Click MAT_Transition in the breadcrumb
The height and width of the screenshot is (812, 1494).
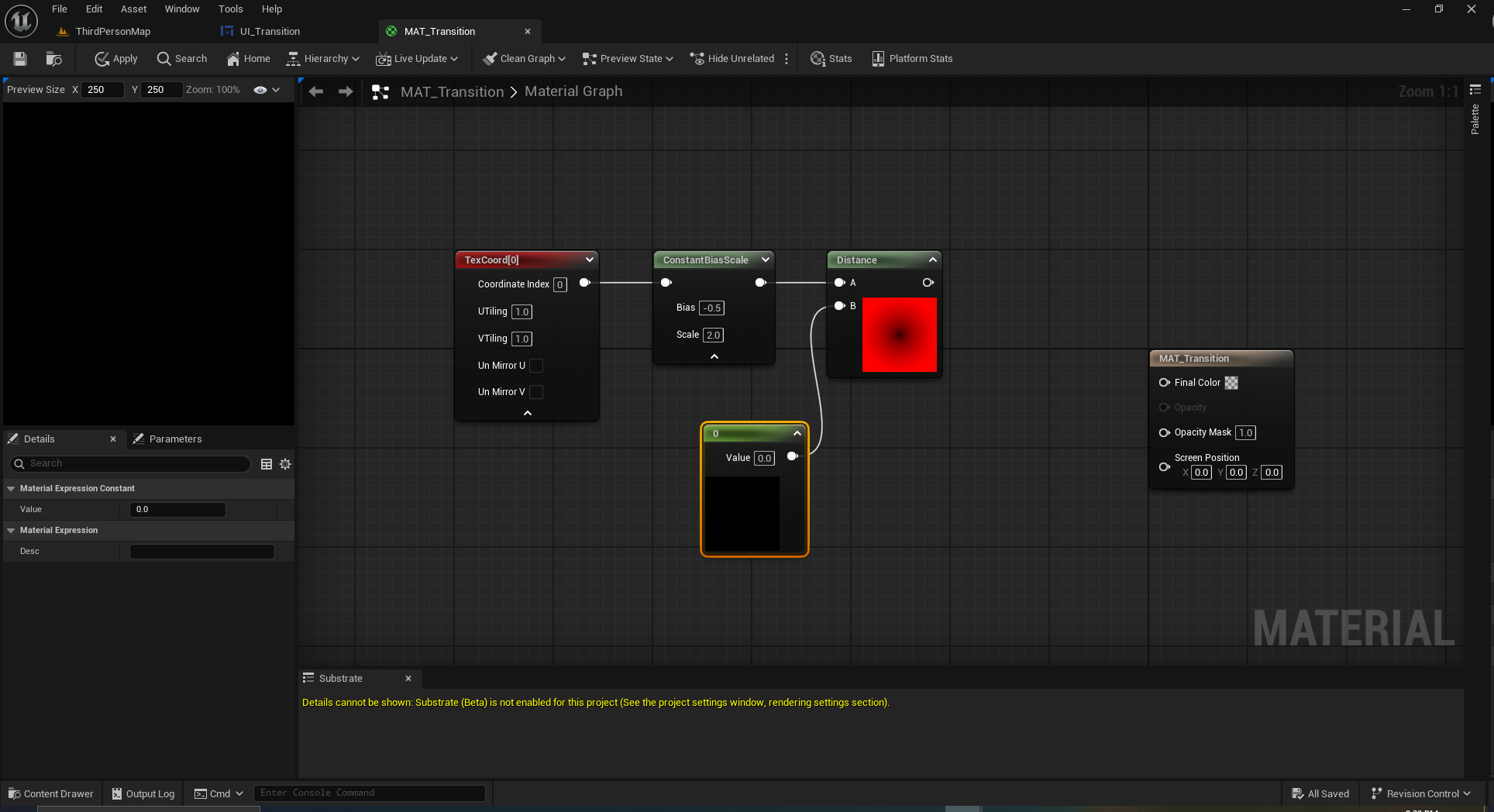[452, 91]
